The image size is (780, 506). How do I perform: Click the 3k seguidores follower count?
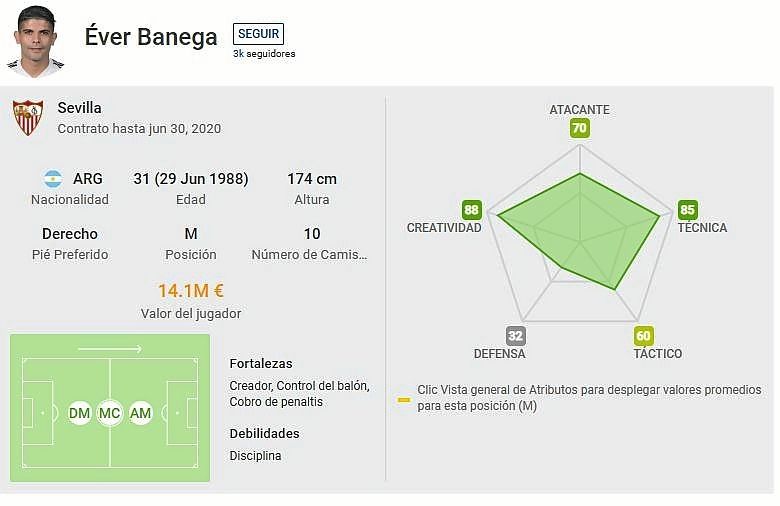(x=264, y=54)
